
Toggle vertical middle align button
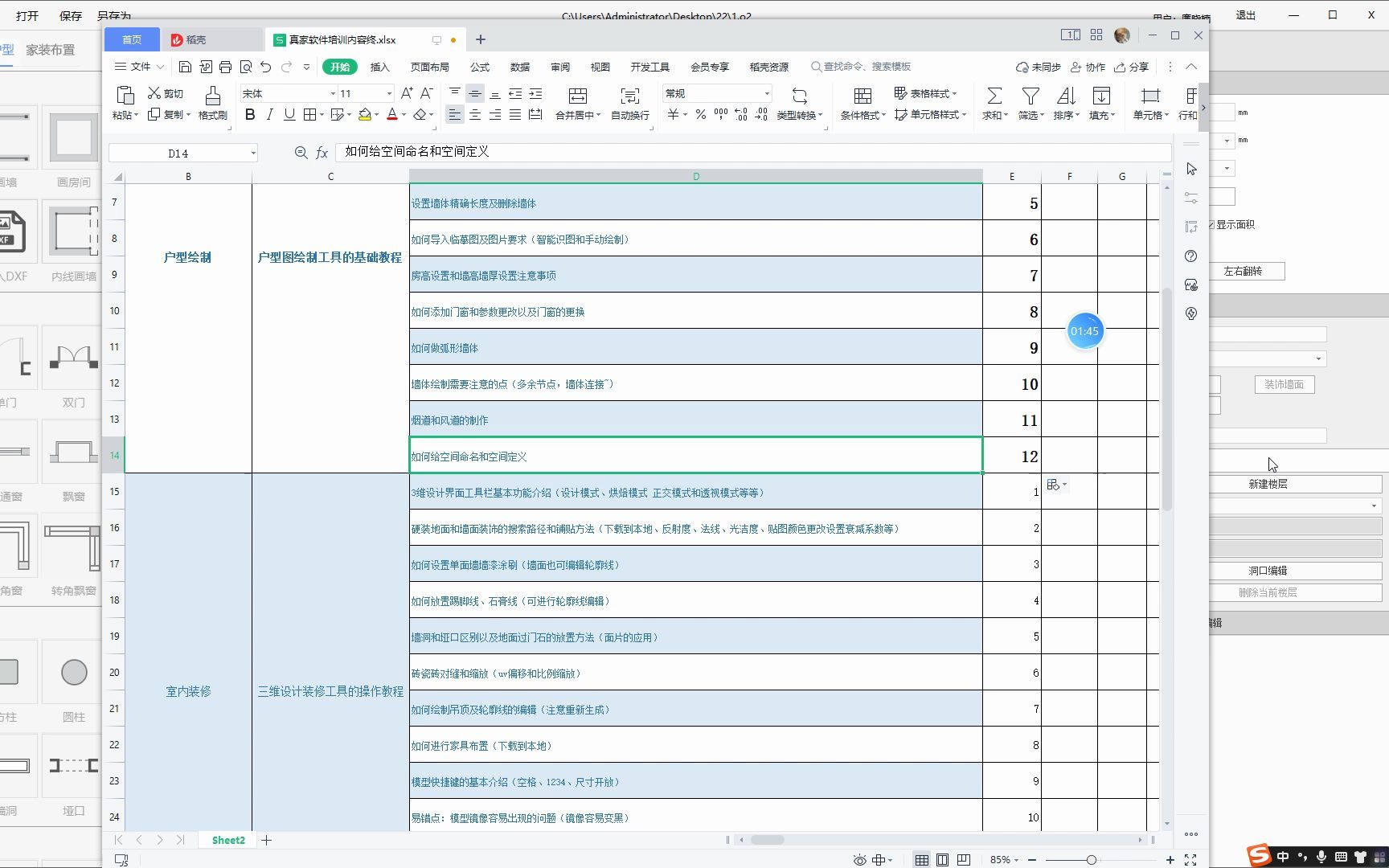pos(475,93)
